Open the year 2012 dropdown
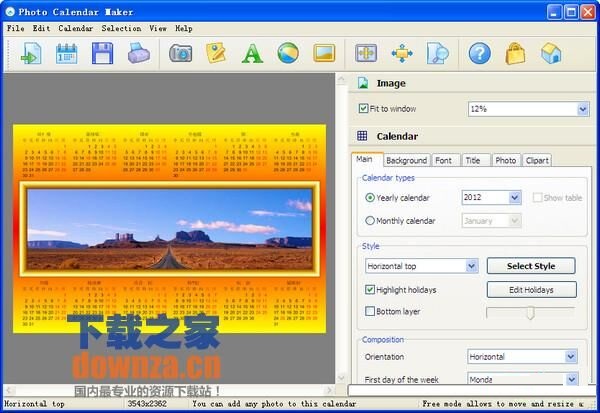The width and height of the screenshot is (600, 413). coord(515,198)
